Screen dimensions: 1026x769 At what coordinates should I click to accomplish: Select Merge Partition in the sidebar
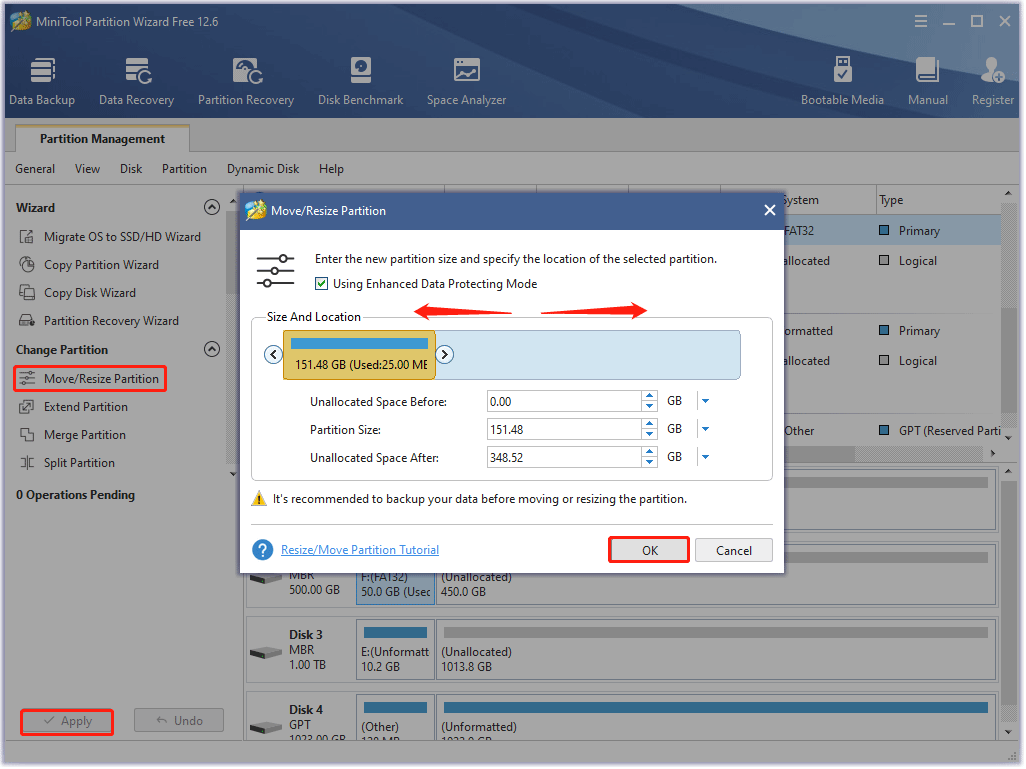point(85,435)
